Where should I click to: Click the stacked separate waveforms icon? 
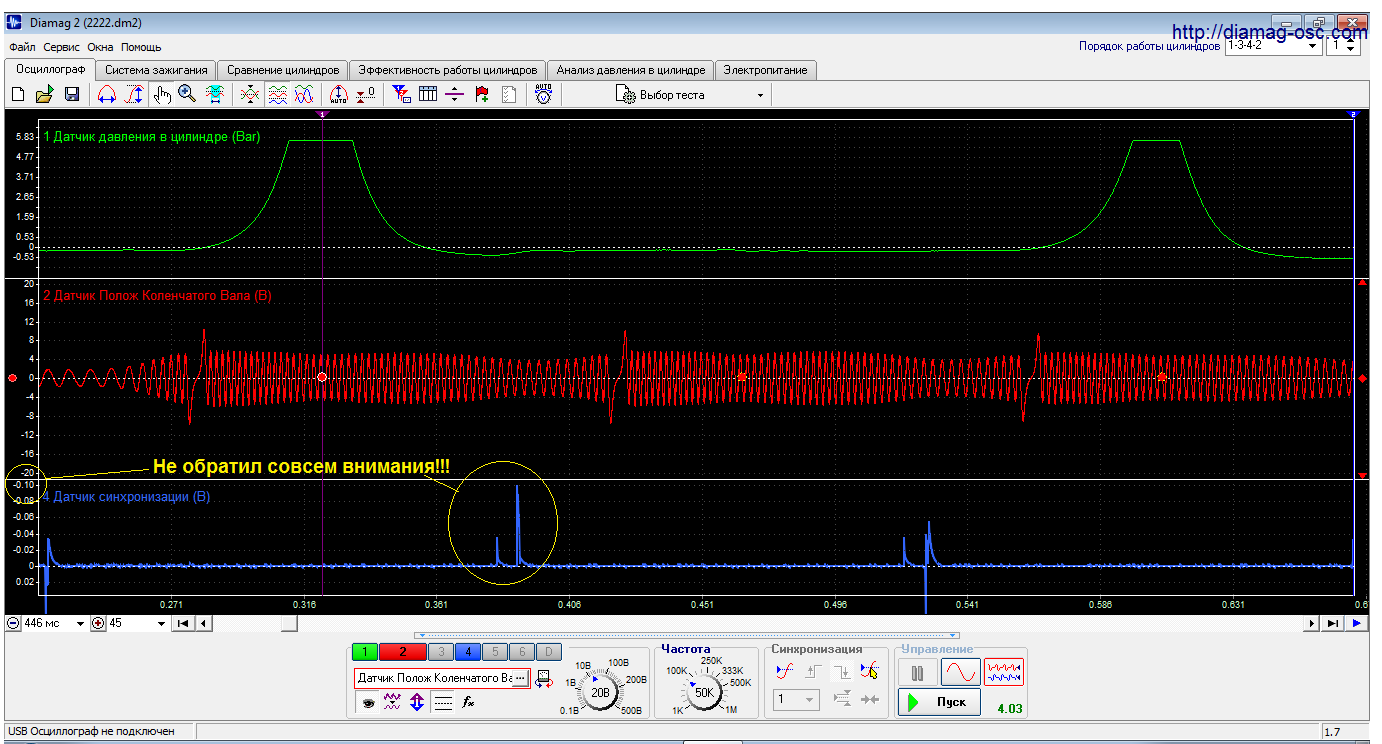pos(277,94)
